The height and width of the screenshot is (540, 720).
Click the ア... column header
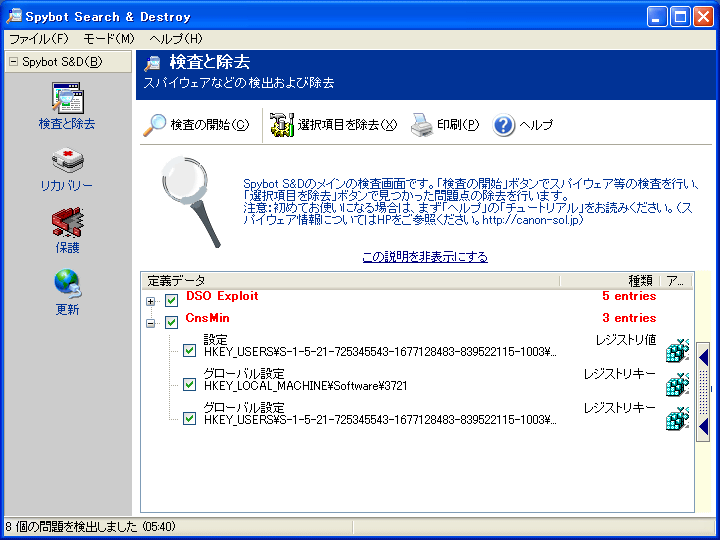pyautogui.click(x=675, y=281)
